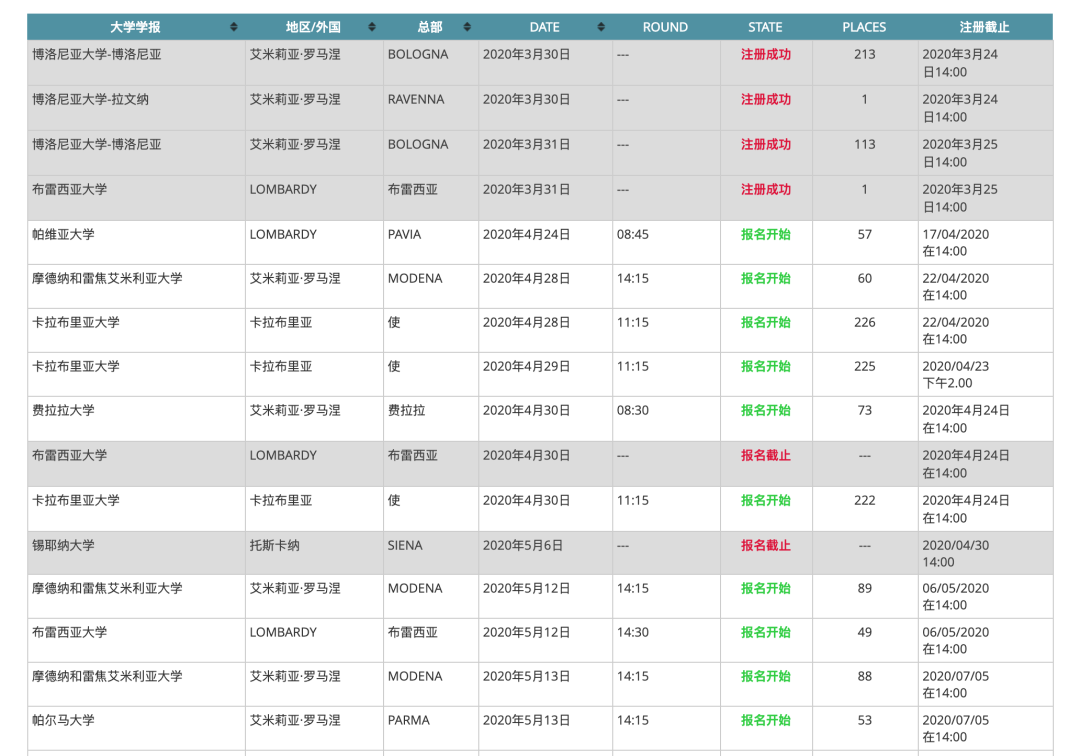Click the places value 53
This screenshot has height=756, width=1080.
[x=864, y=720]
